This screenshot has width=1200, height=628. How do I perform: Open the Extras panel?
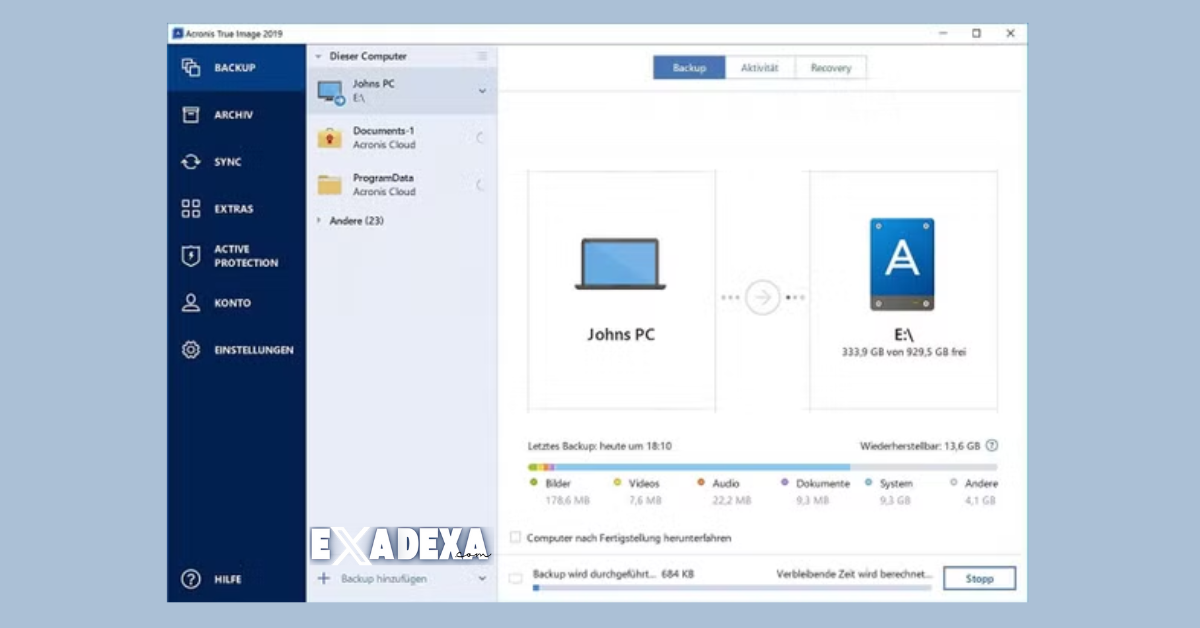[x=190, y=209]
